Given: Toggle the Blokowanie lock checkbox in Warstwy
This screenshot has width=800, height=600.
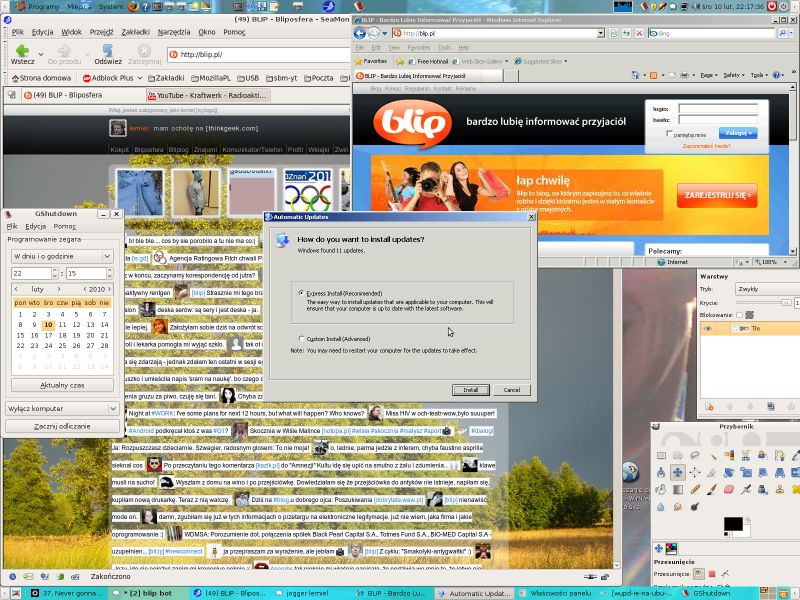Looking at the screenshot, I should point(739,315).
